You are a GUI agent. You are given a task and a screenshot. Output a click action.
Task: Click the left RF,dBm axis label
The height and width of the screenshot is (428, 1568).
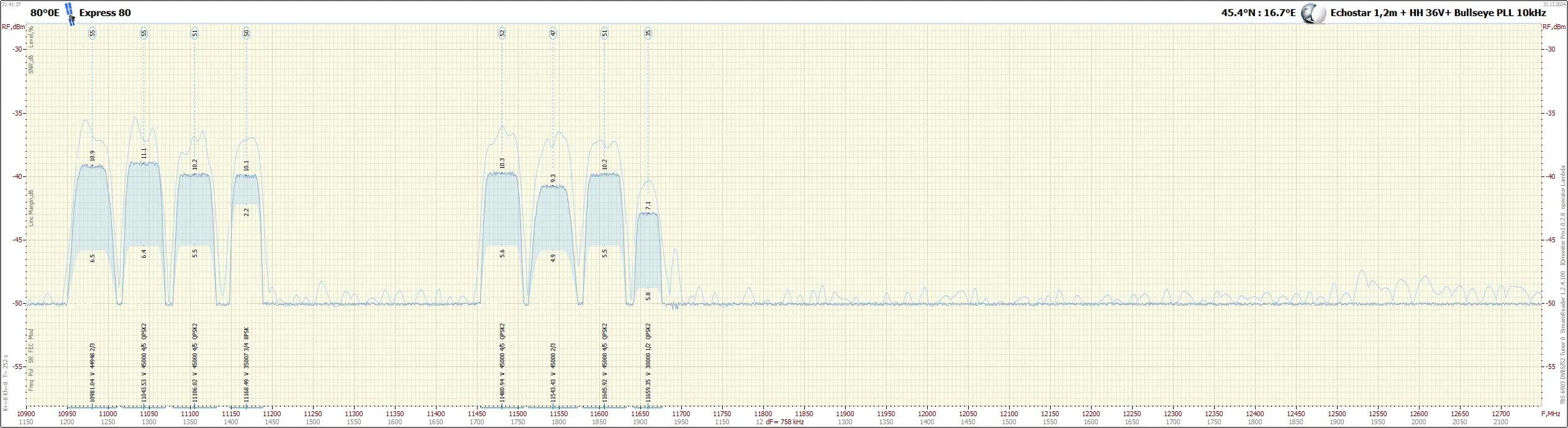click(x=14, y=27)
